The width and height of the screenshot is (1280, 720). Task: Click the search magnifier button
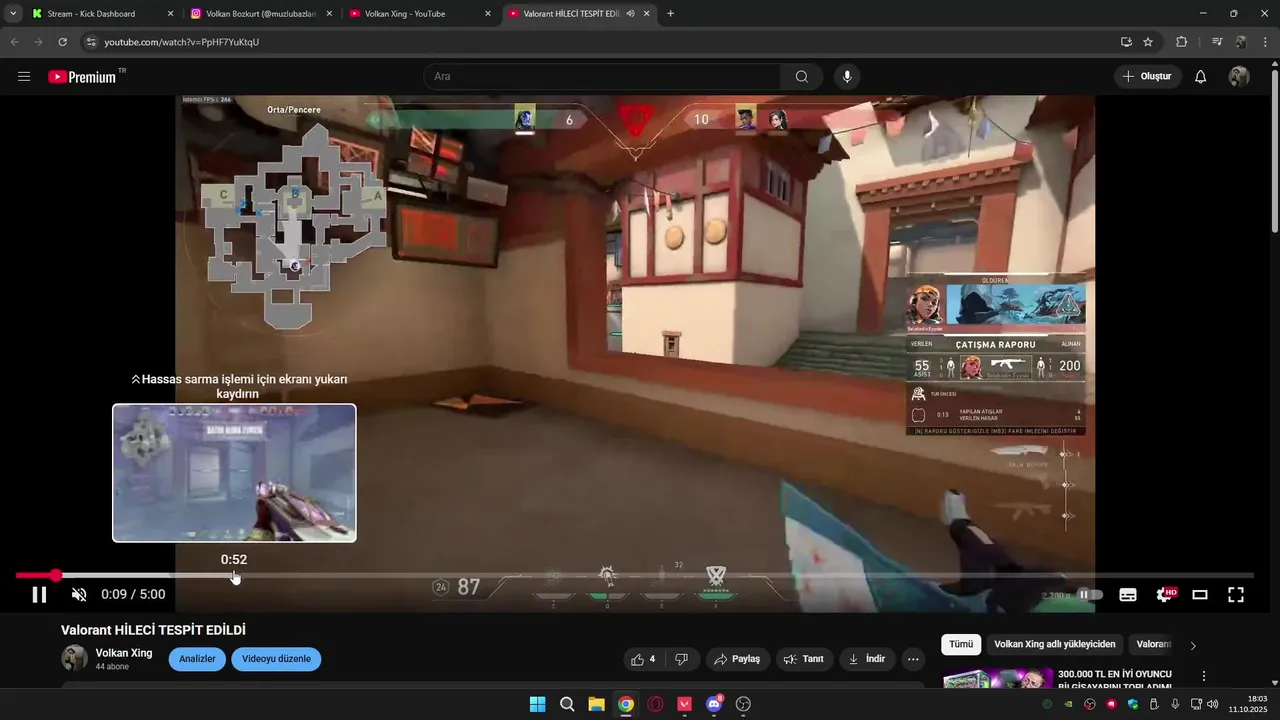click(802, 76)
